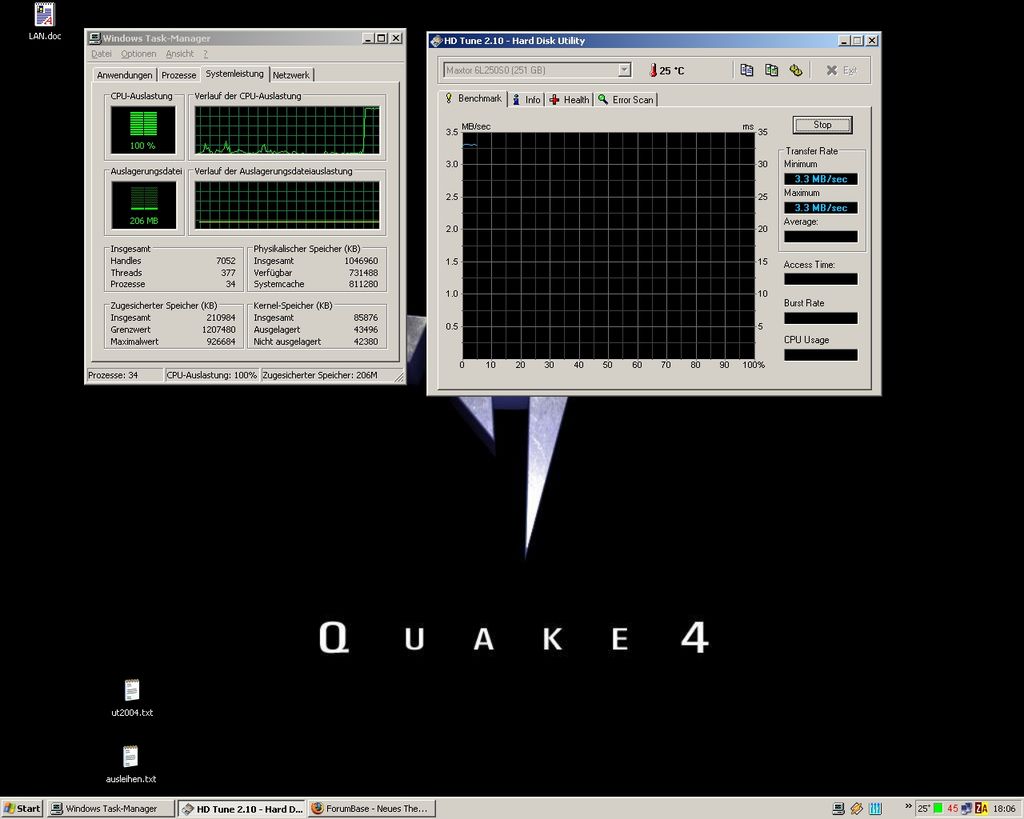This screenshot has height=819, width=1024.
Task: Click the Task-Manager title bar icon
Action: click(x=95, y=38)
